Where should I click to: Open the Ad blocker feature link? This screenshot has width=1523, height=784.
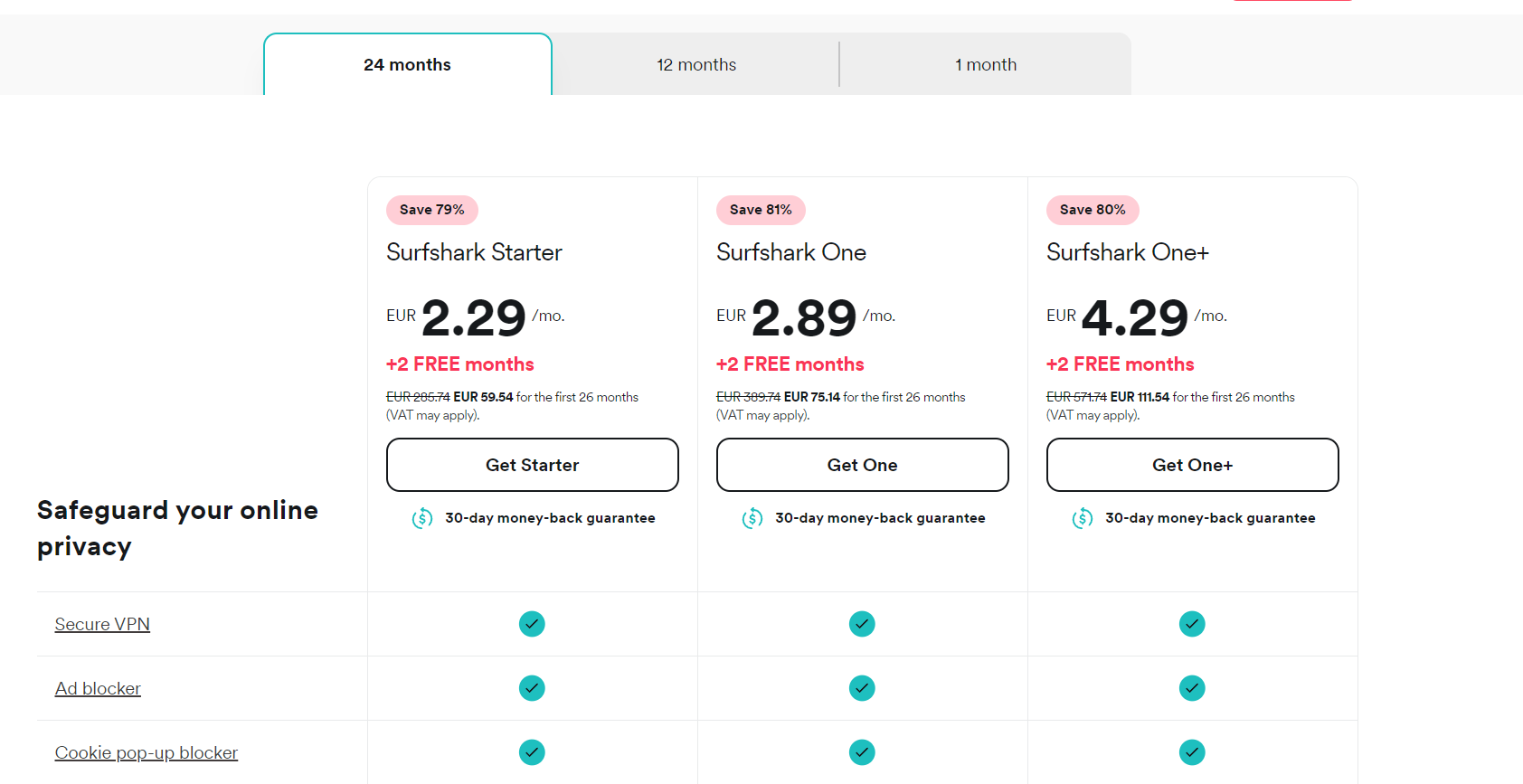point(98,689)
